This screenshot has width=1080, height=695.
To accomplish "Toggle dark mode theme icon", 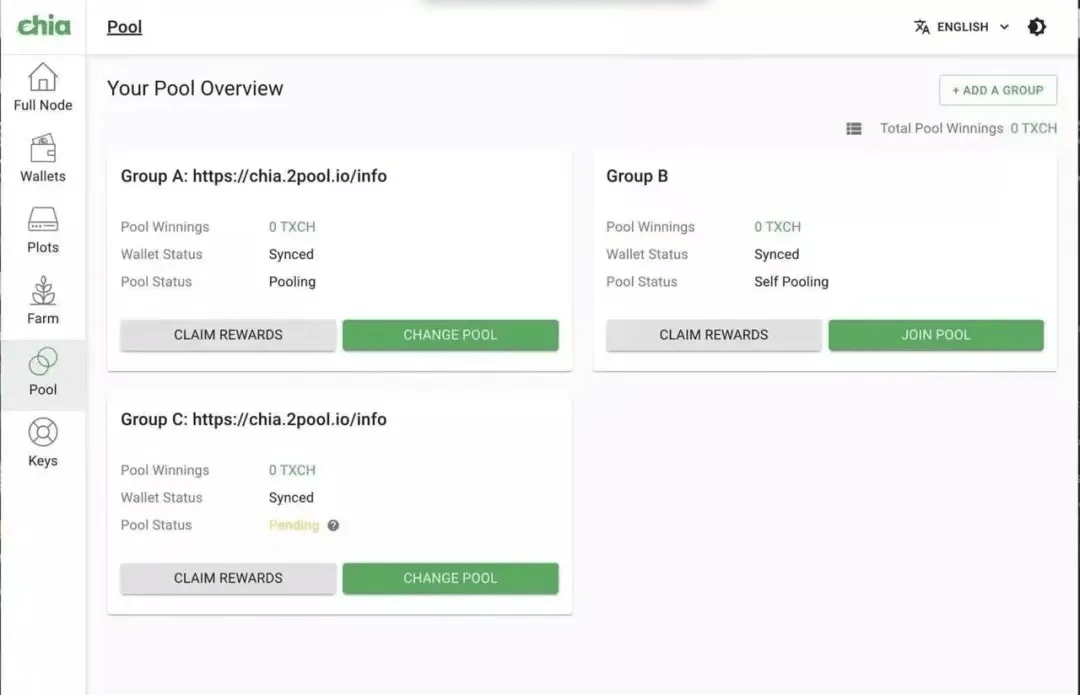I will click(x=1037, y=27).
